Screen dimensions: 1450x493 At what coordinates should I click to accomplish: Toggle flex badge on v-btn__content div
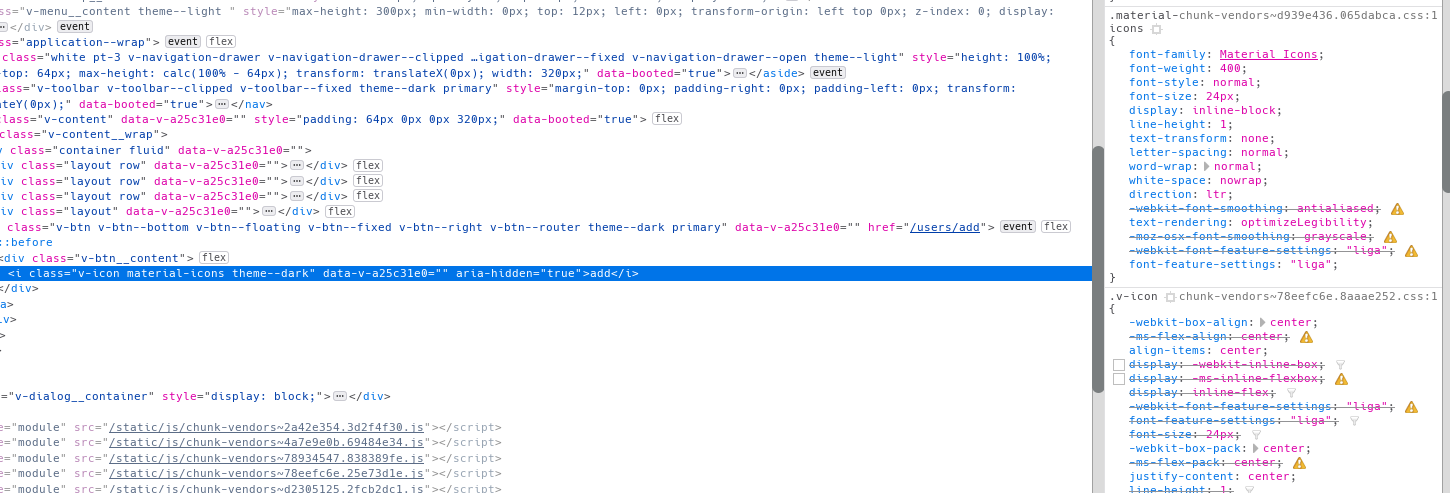[214, 258]
